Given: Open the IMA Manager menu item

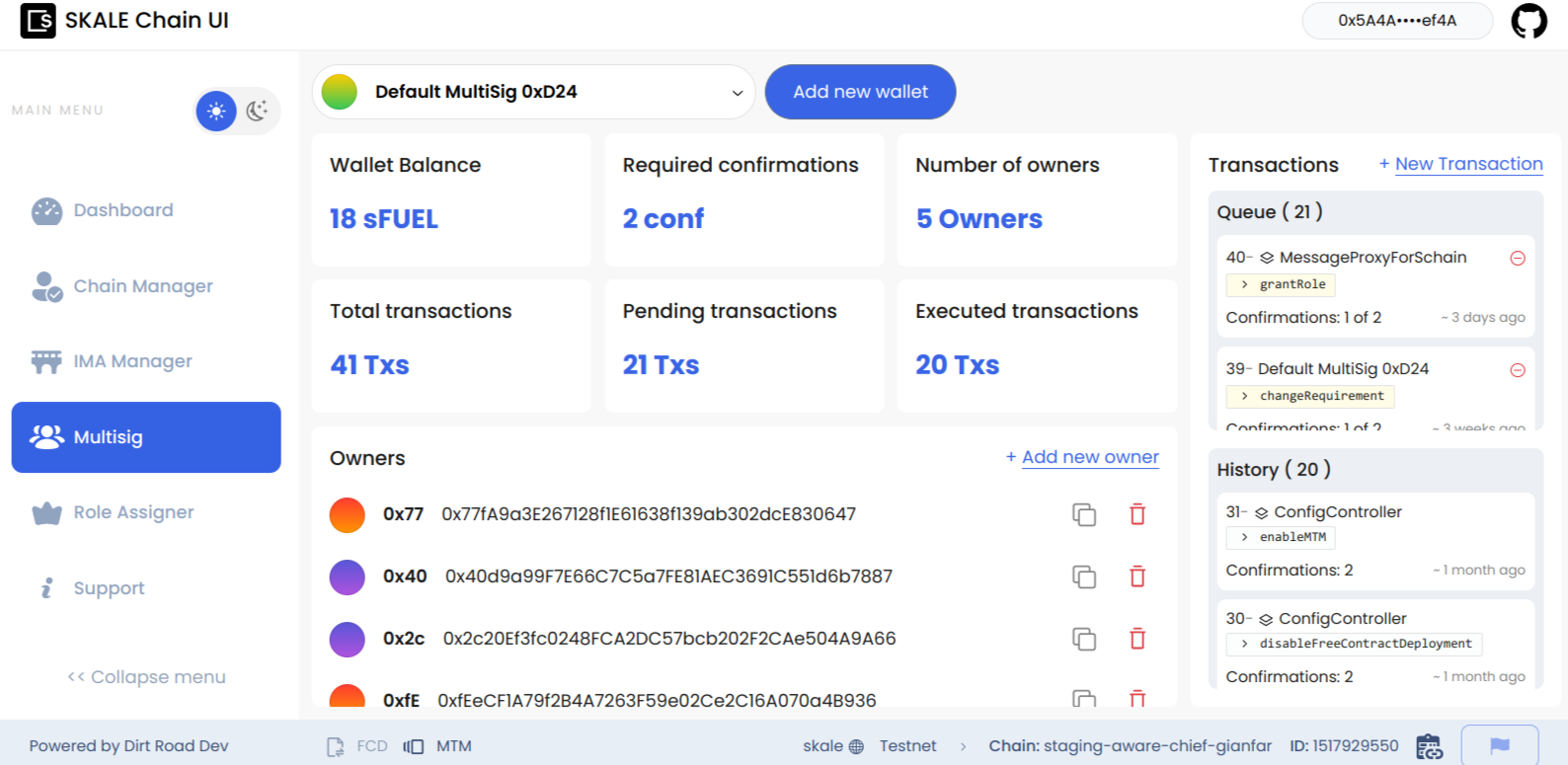Looking at the screenshot, I should pos(146,361).
